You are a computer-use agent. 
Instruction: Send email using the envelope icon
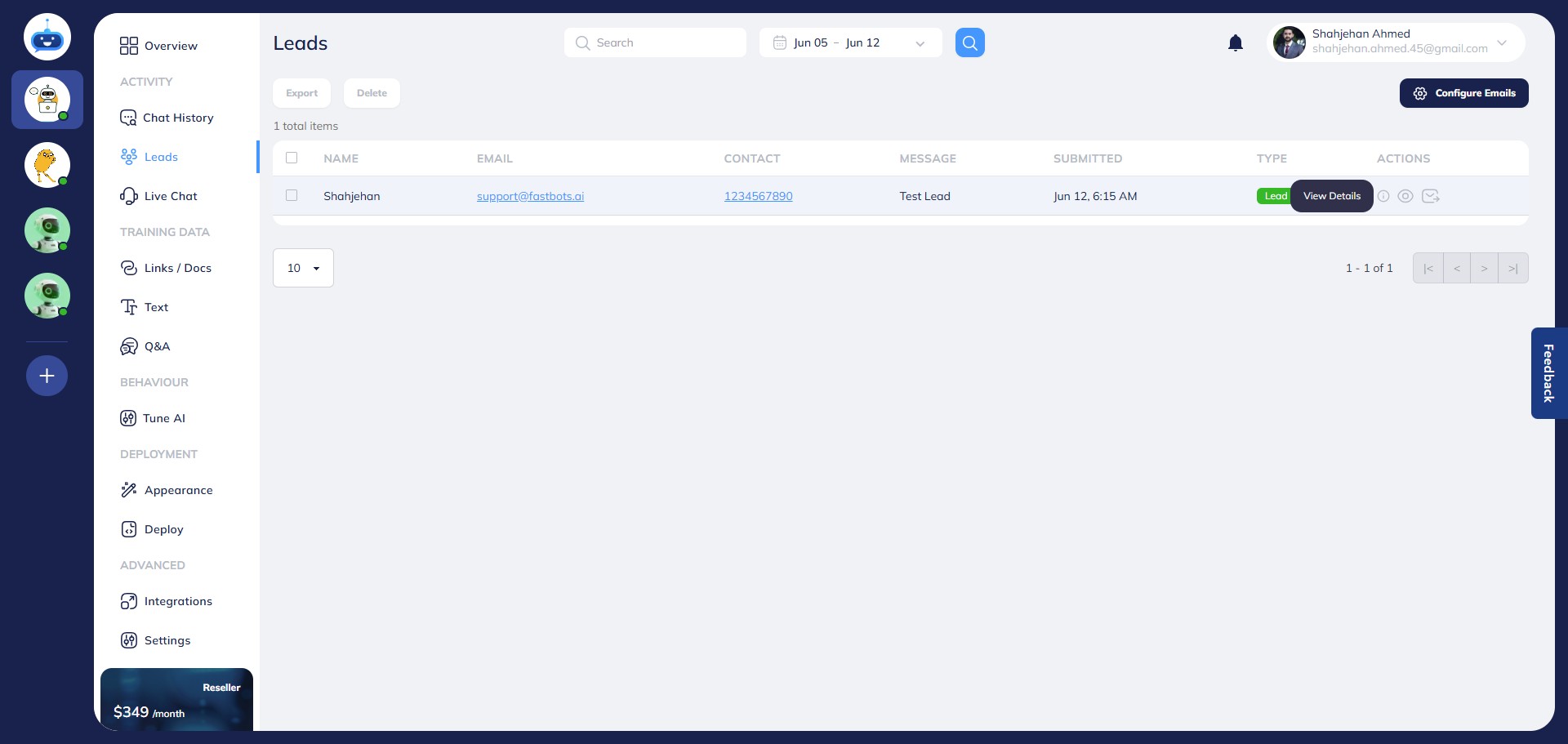tap(1431, 196)
